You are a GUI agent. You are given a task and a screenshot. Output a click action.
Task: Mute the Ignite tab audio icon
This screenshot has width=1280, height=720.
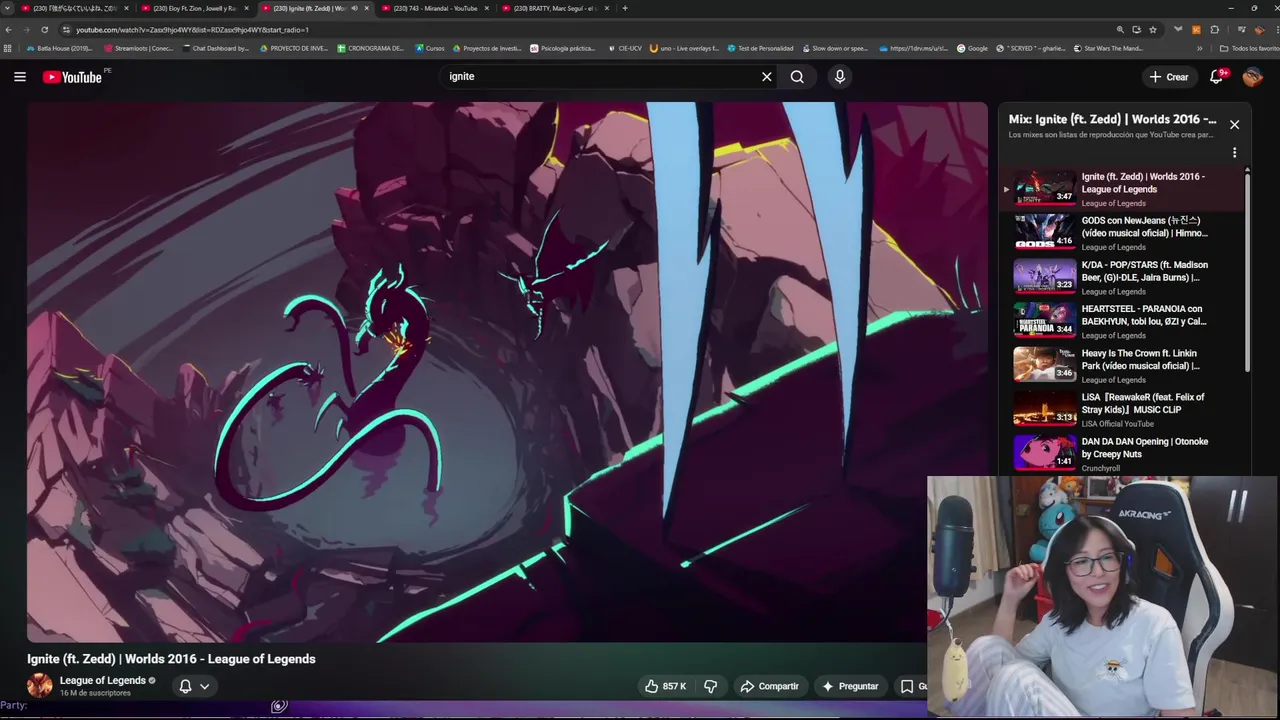[354, 8]
